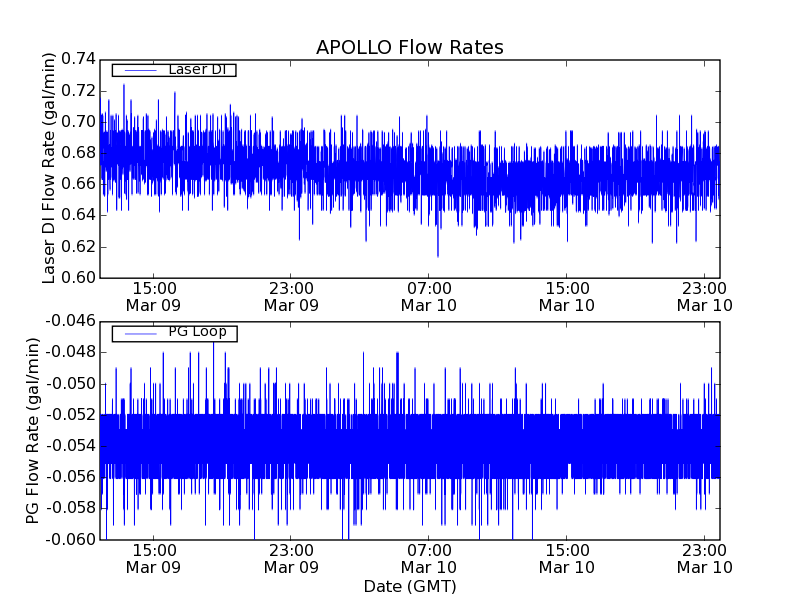The image size is (800, 600).
Task: Click the -0.054 tick label on bottom plot
Action: point(70,446)
